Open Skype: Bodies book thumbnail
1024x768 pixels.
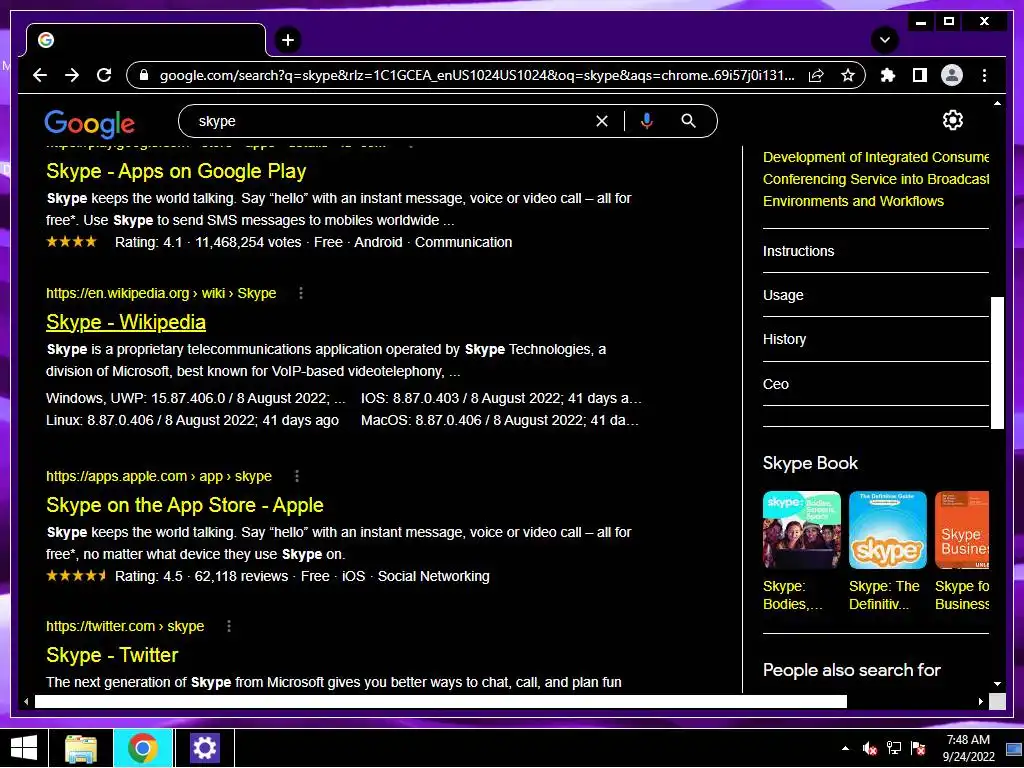tap(801, 530)
